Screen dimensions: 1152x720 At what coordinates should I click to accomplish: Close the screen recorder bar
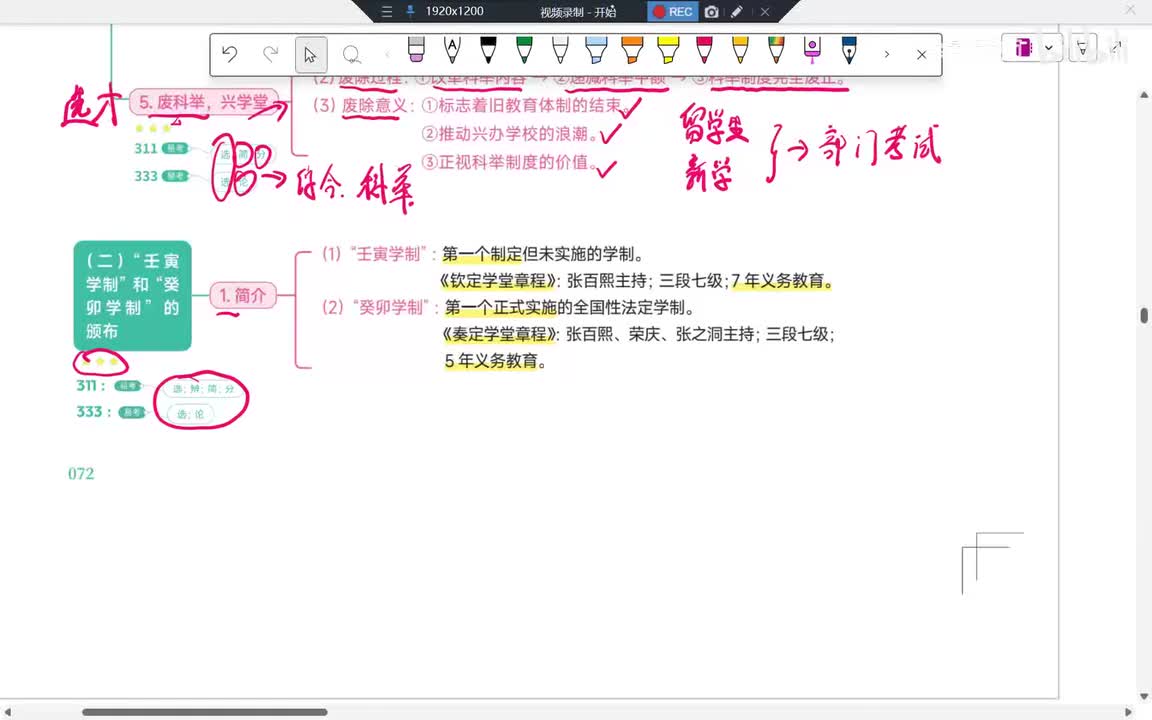tap(765, 12)
